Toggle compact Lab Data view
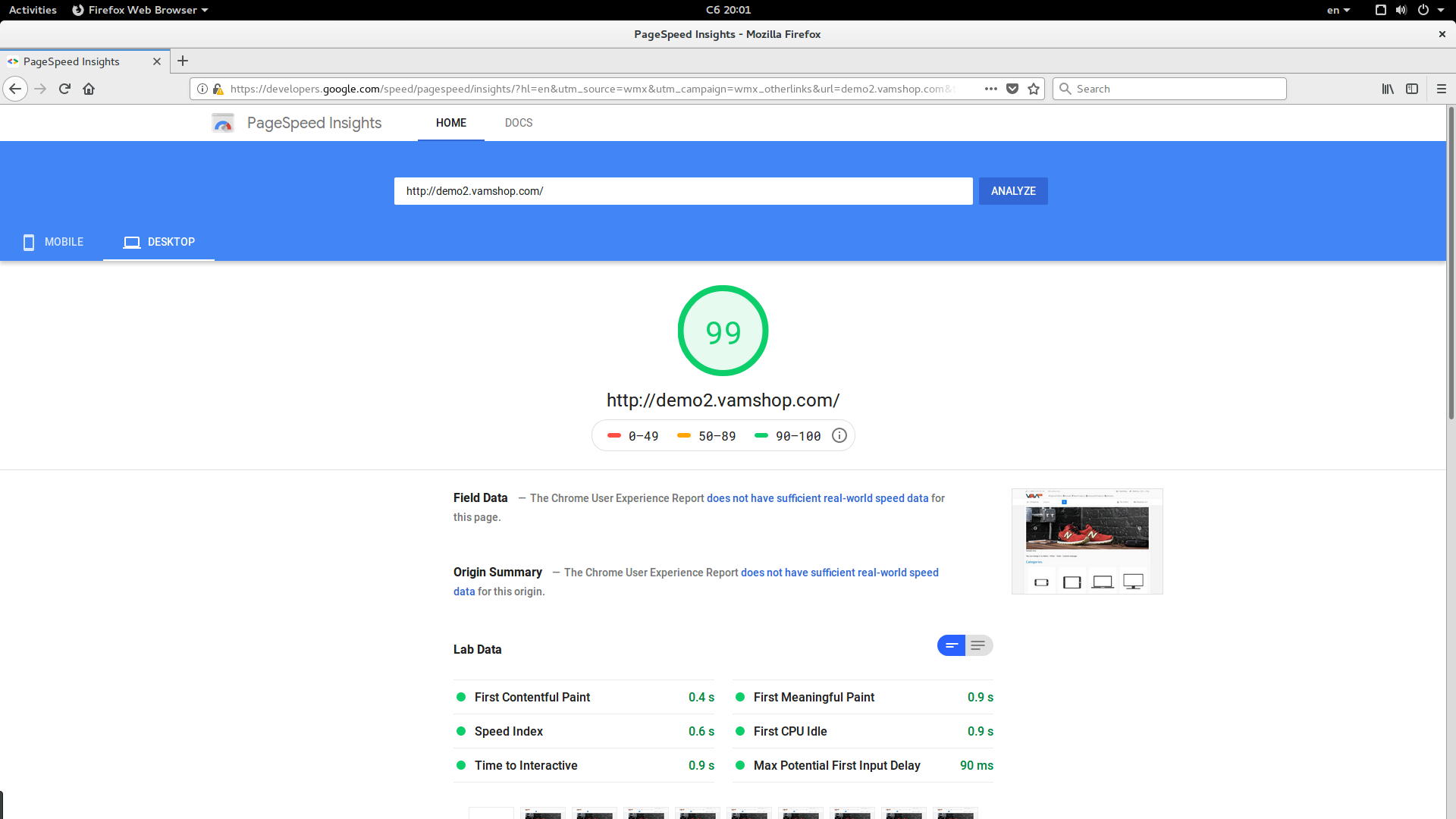The image size is (1456, 819). [951, 645]
